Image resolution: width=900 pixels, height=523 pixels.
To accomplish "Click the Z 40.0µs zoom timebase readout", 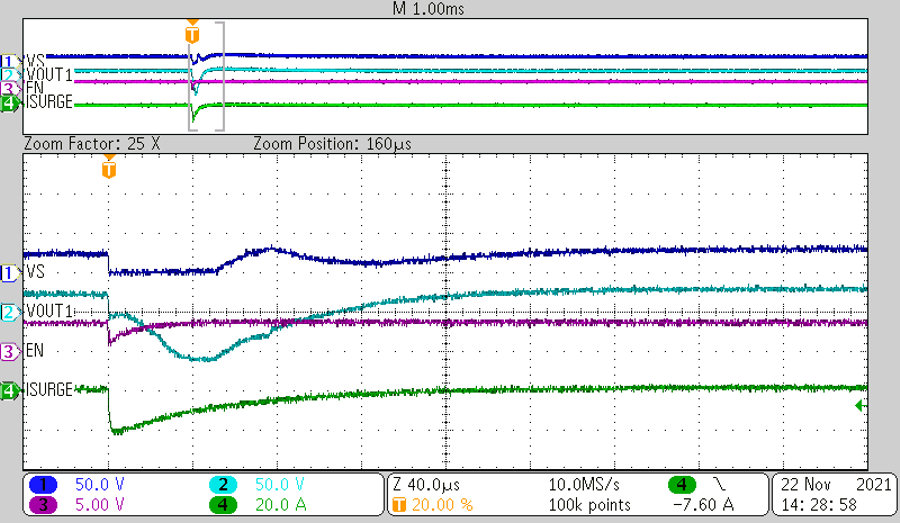I will click(426, 485).
